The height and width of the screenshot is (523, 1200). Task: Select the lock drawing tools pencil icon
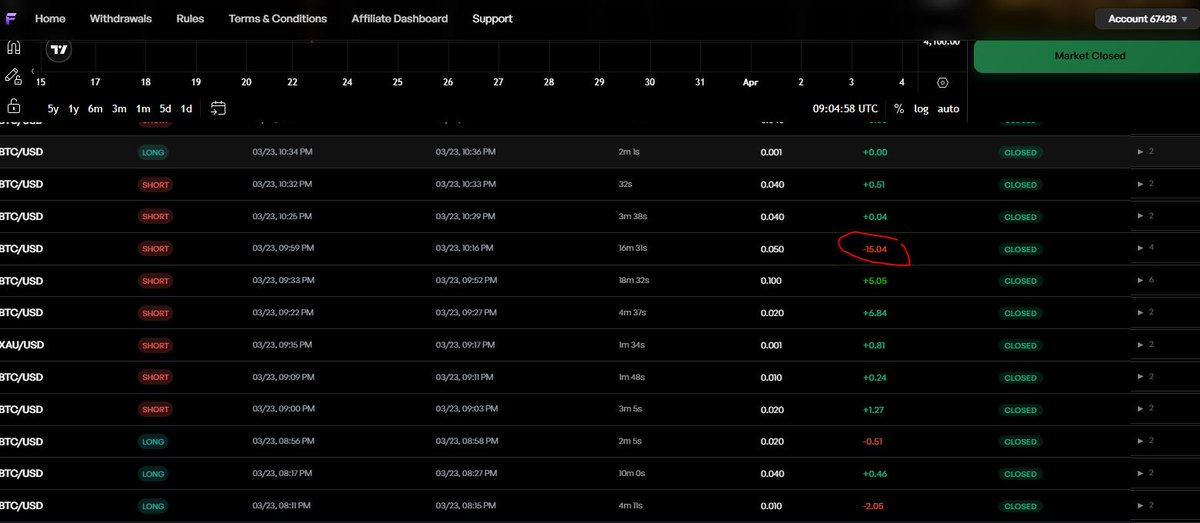click(13, 75)
